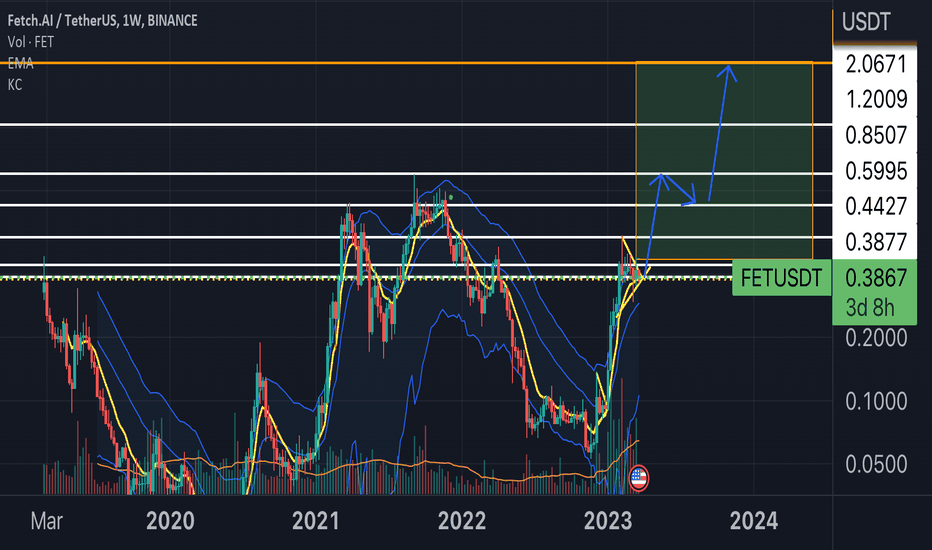Viewport: 932px width, 550px height.
Task: Click the 0.4427 price axis label
Action: [x=876, y=206]
